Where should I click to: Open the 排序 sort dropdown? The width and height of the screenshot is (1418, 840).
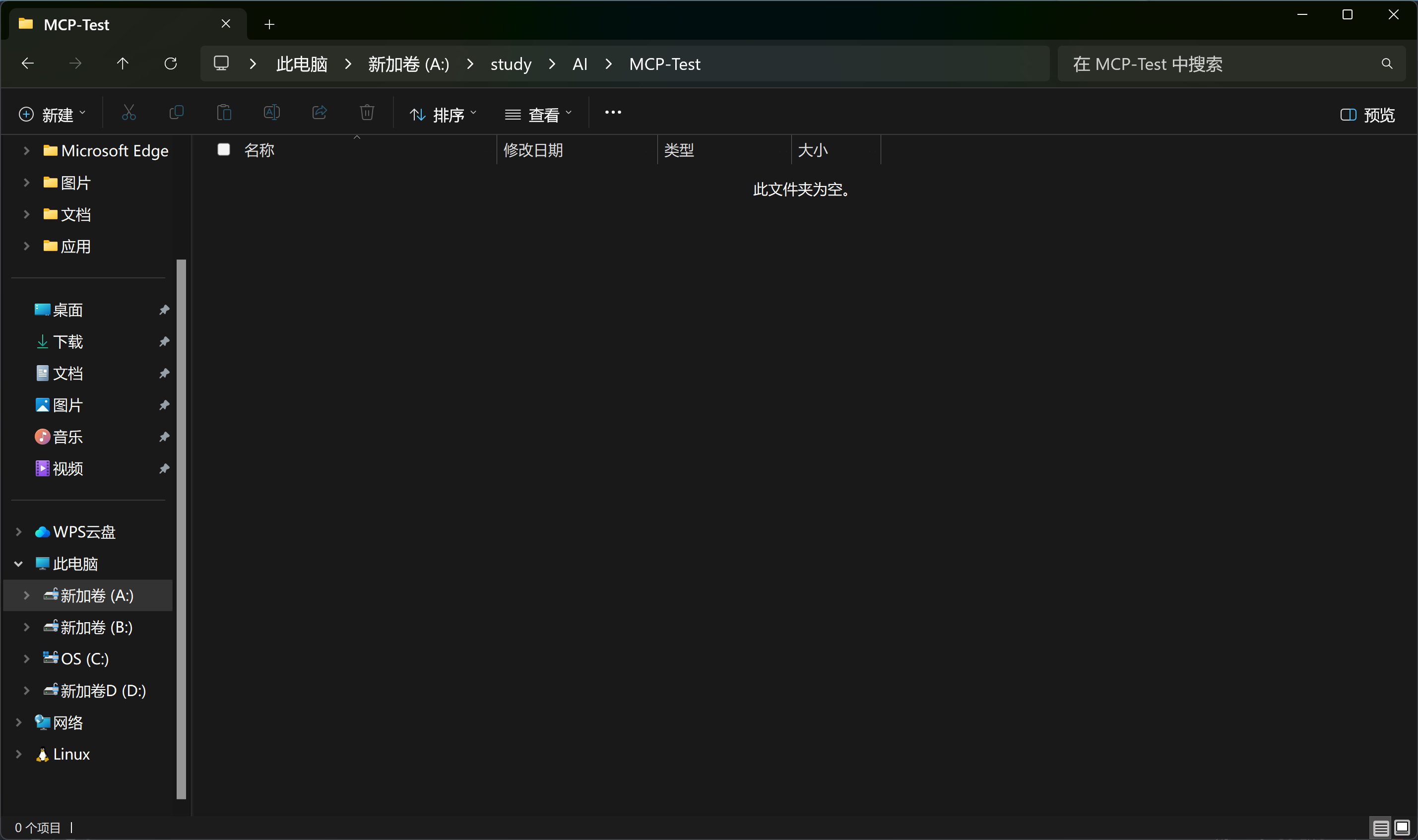pos(443,115)
